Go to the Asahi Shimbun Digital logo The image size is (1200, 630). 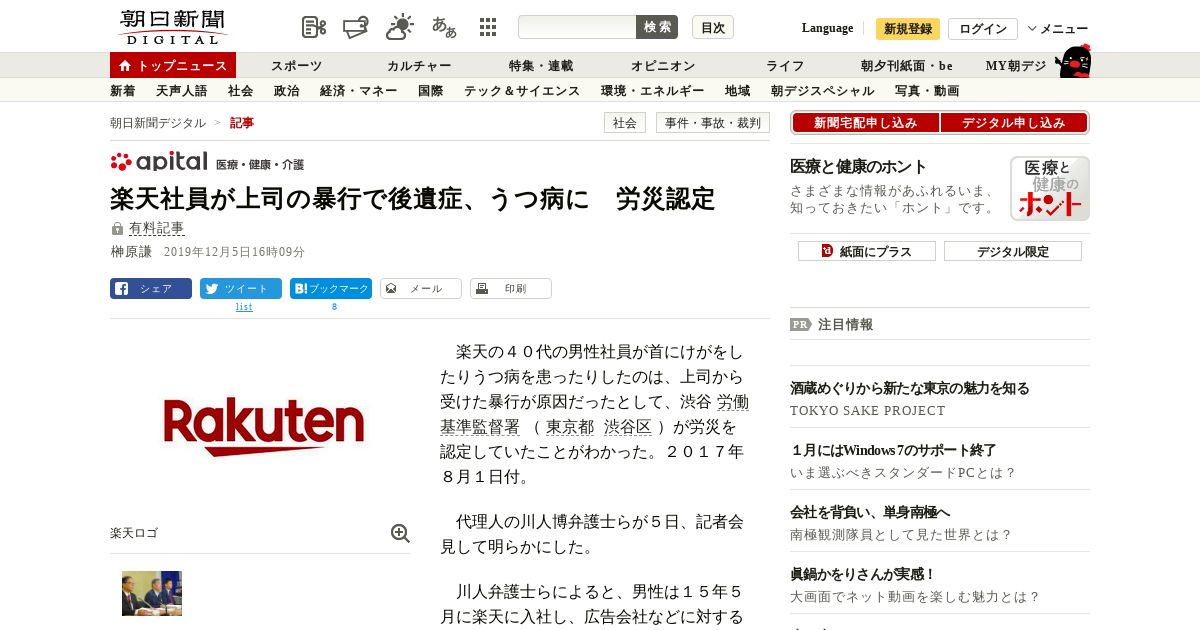(x=173, y=27)
